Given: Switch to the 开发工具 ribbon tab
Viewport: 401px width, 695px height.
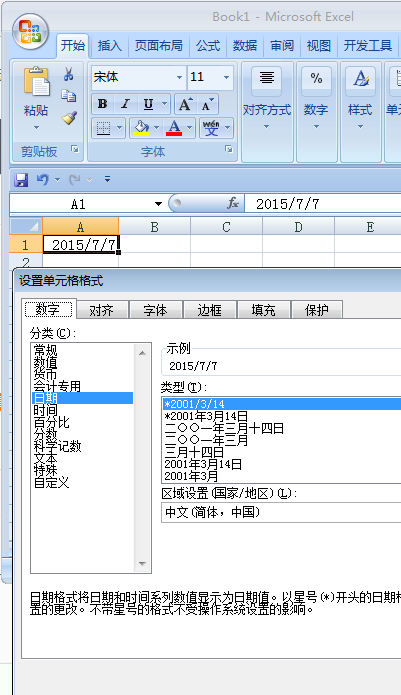Looking at the screenshot, I should pyautogui.click(x=368, y=45).
